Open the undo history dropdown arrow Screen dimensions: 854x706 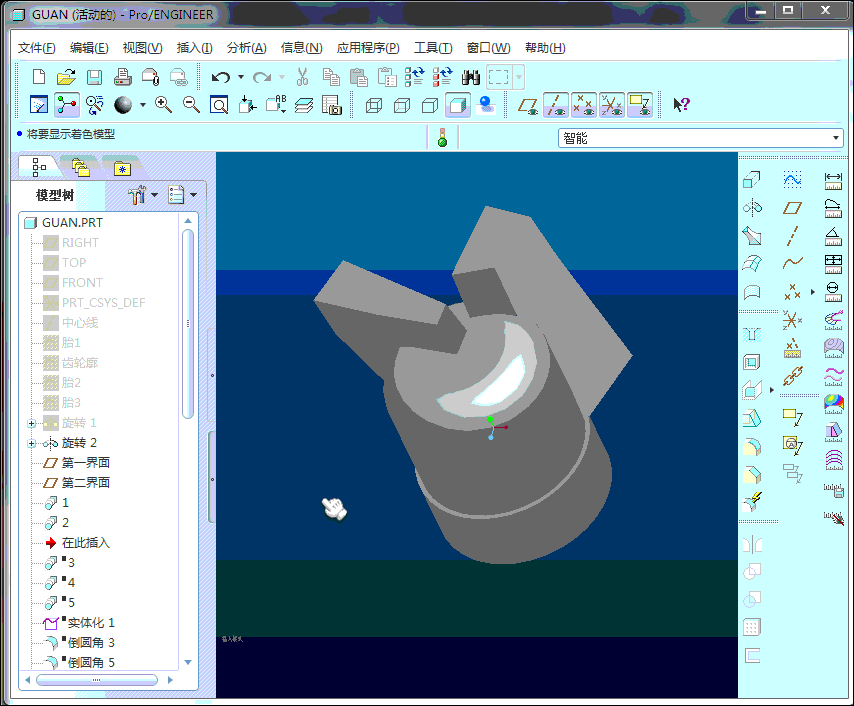tap(241, 77)
